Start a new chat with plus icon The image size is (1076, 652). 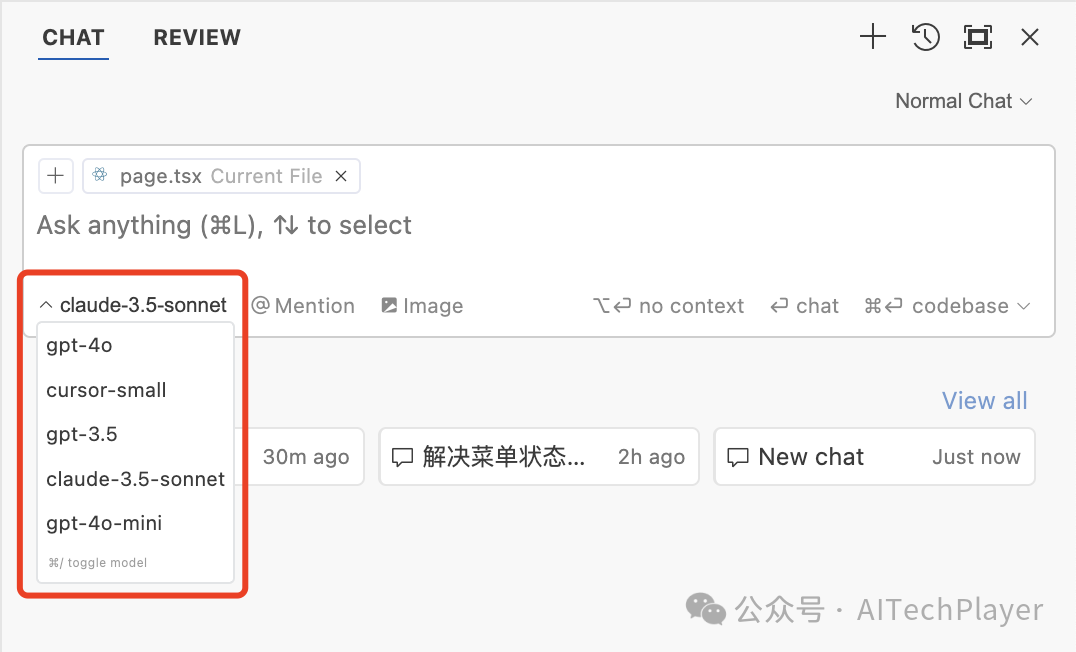[x=873, y=38]
